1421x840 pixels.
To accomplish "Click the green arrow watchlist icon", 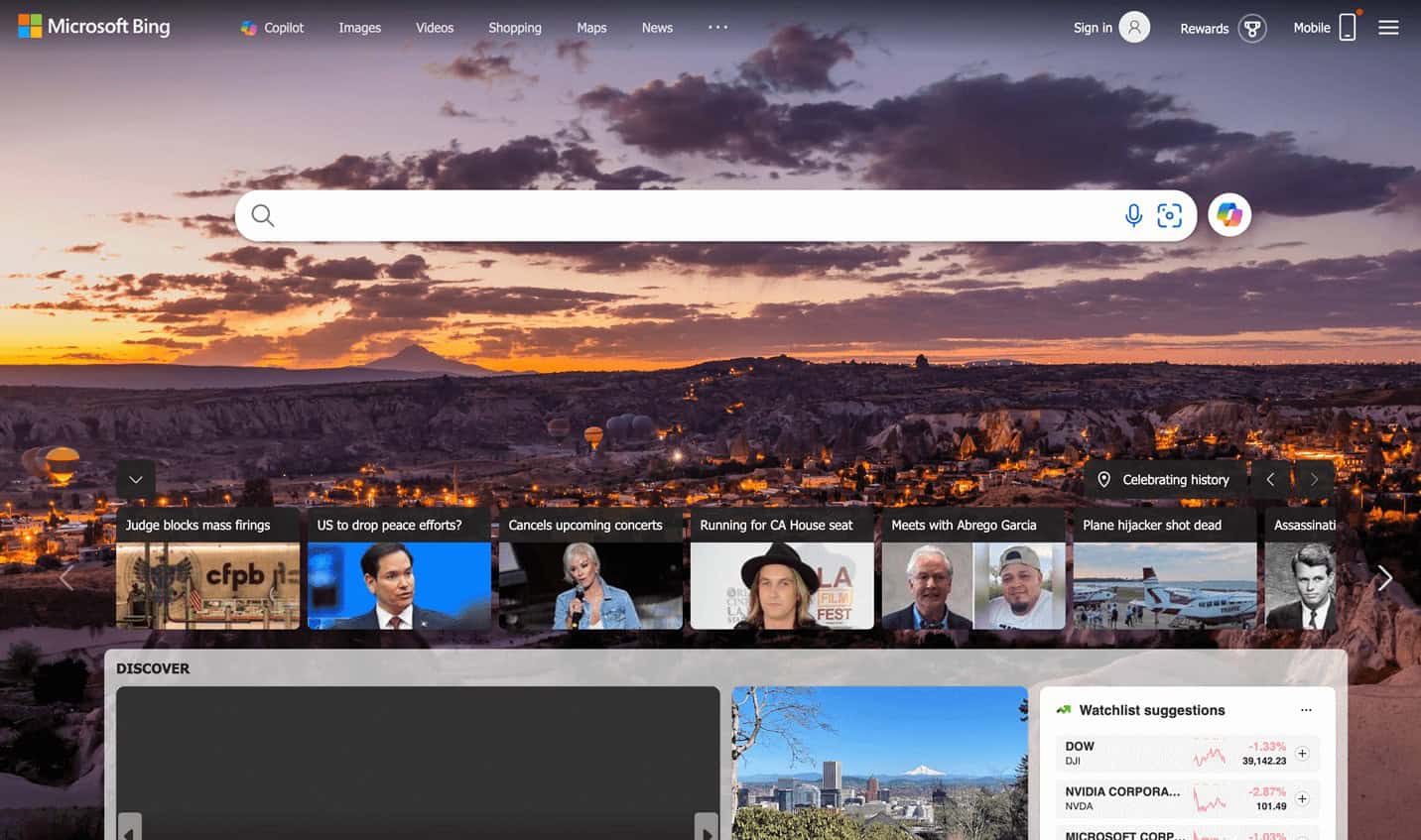I will pyautogui.click(x=1063, y=710).
